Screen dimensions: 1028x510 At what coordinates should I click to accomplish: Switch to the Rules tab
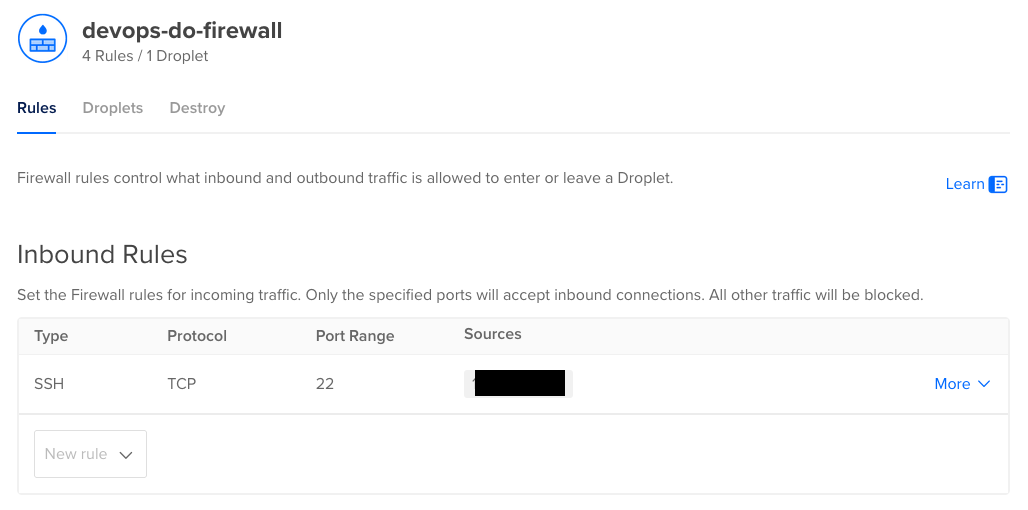point(37,108)
